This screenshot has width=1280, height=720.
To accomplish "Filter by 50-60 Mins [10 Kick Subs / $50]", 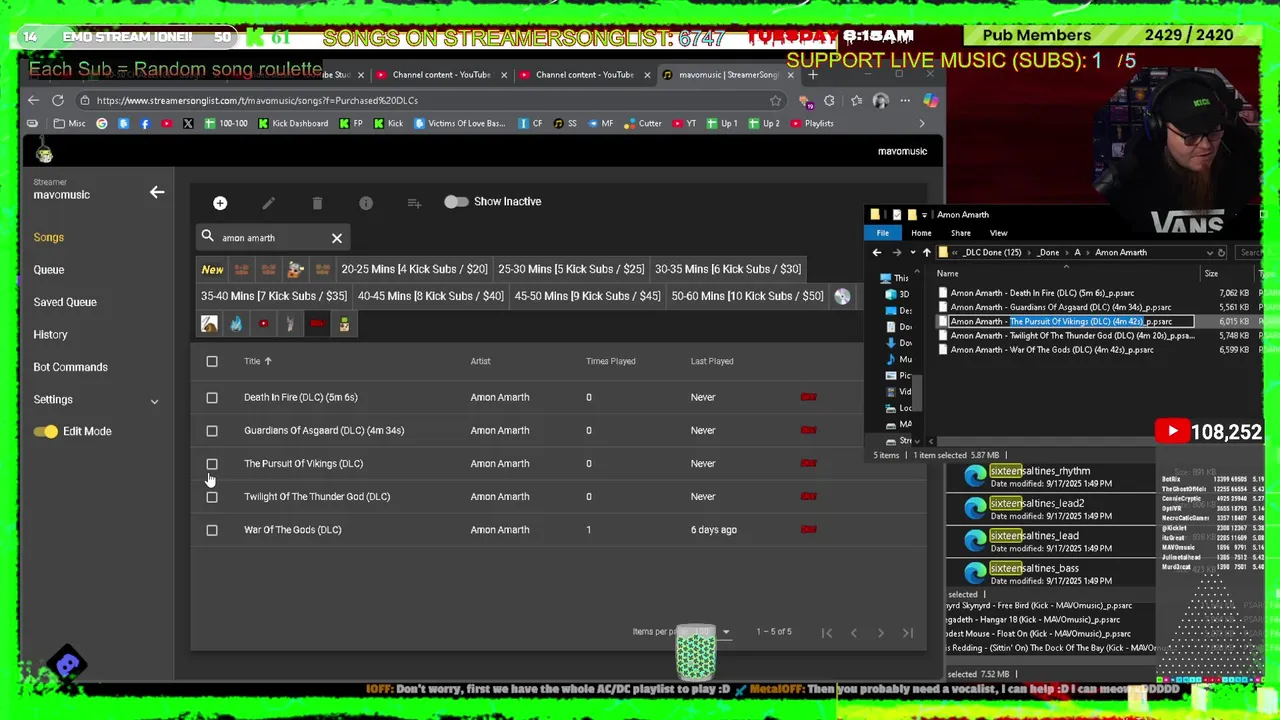I will [x=748, y=296].
